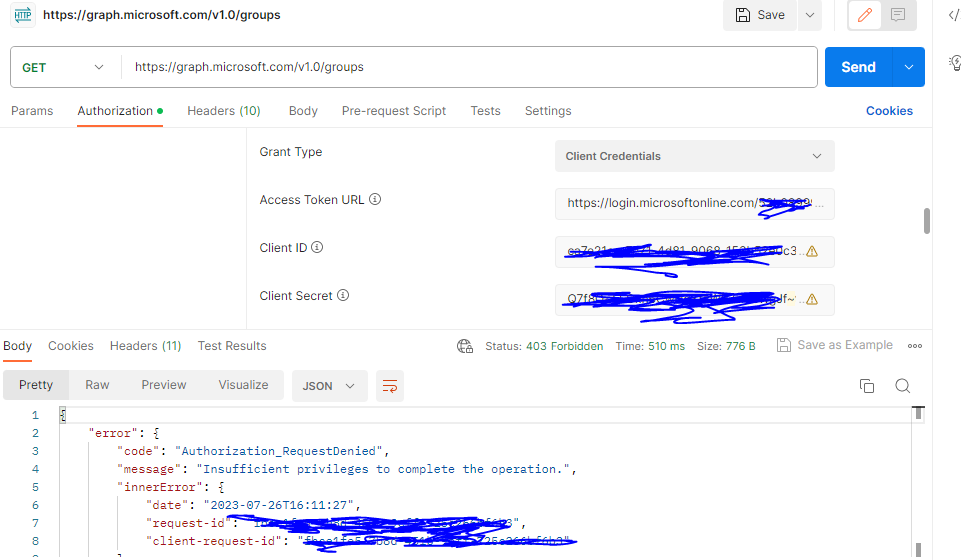Copy the response body icon
The width and height of the screenshot is (961, 560).
click(x=867, y=386)
